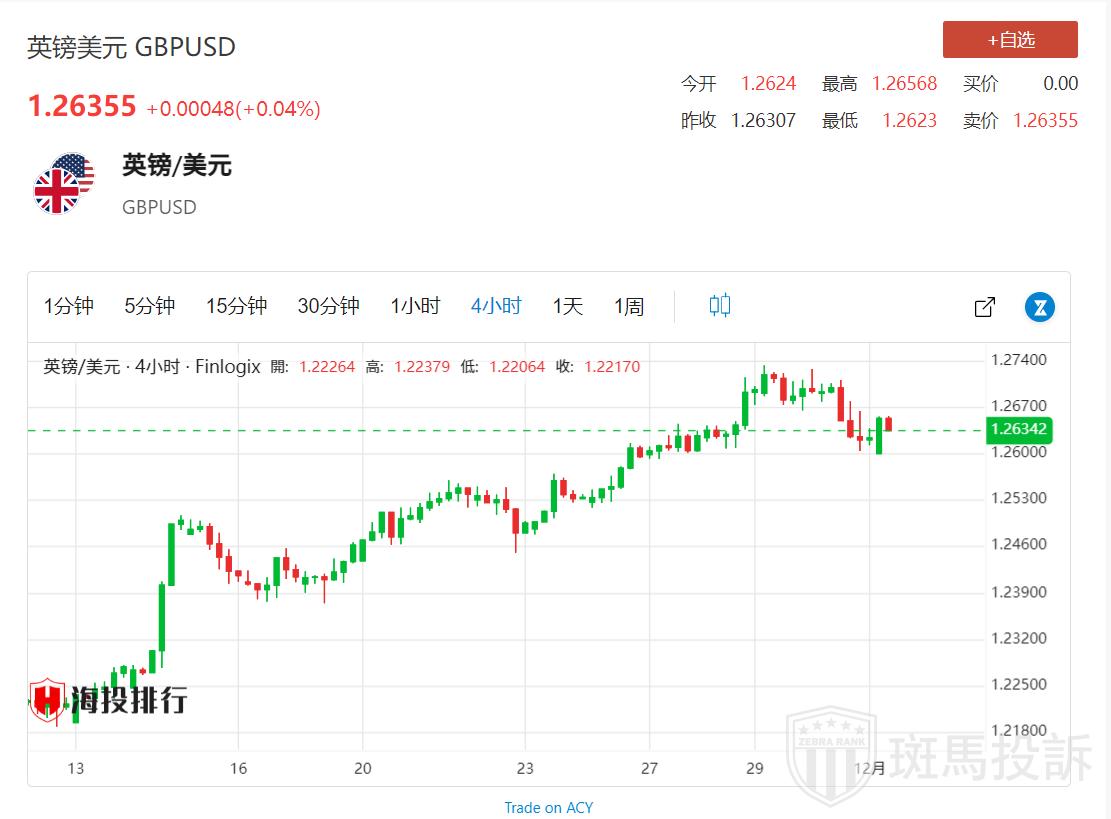Select the active 4小时 timeframe

pos(496,306)
